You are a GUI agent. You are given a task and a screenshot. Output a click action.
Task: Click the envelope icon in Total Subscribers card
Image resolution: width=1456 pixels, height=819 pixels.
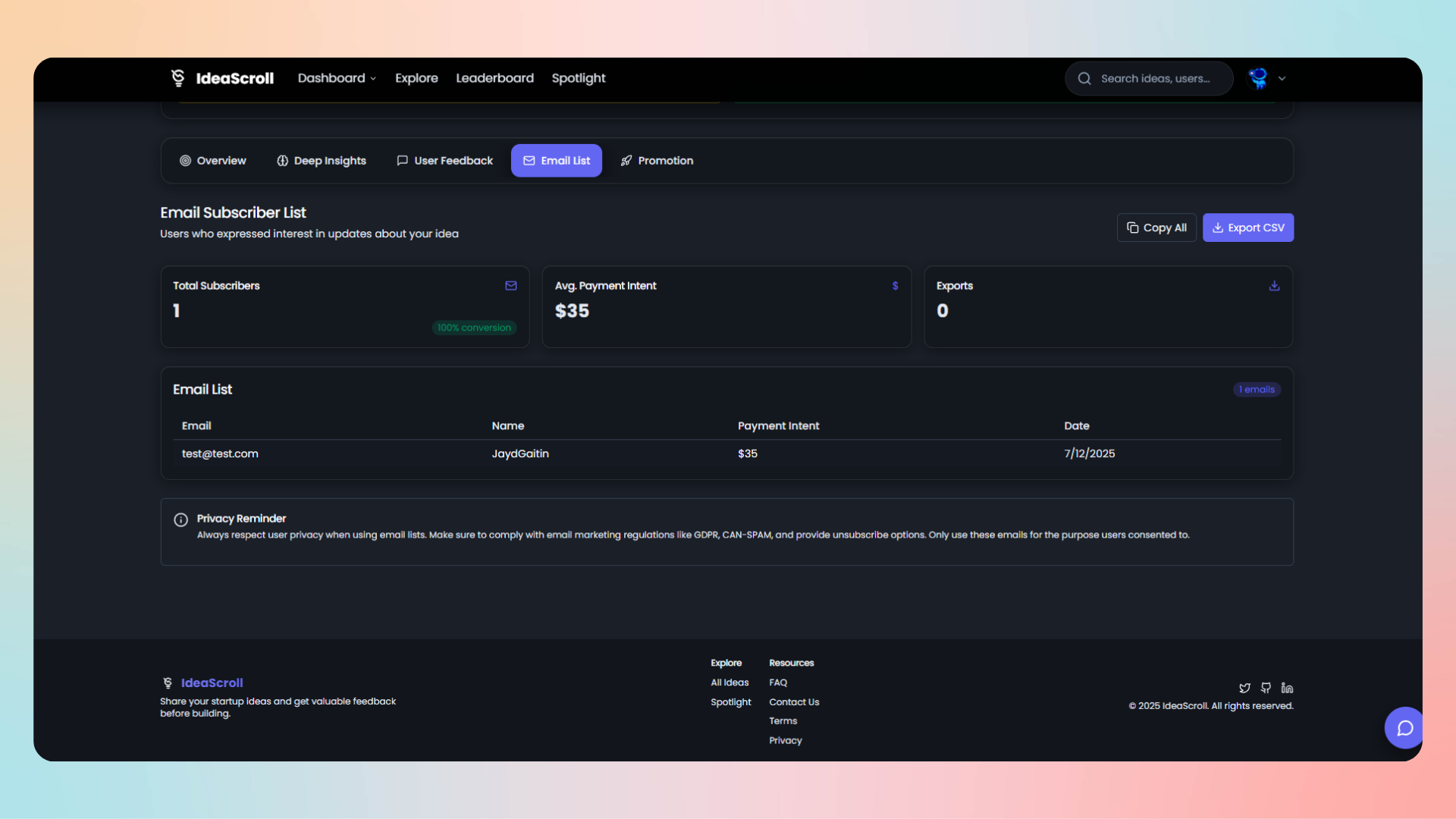click(x=511, y=286)
